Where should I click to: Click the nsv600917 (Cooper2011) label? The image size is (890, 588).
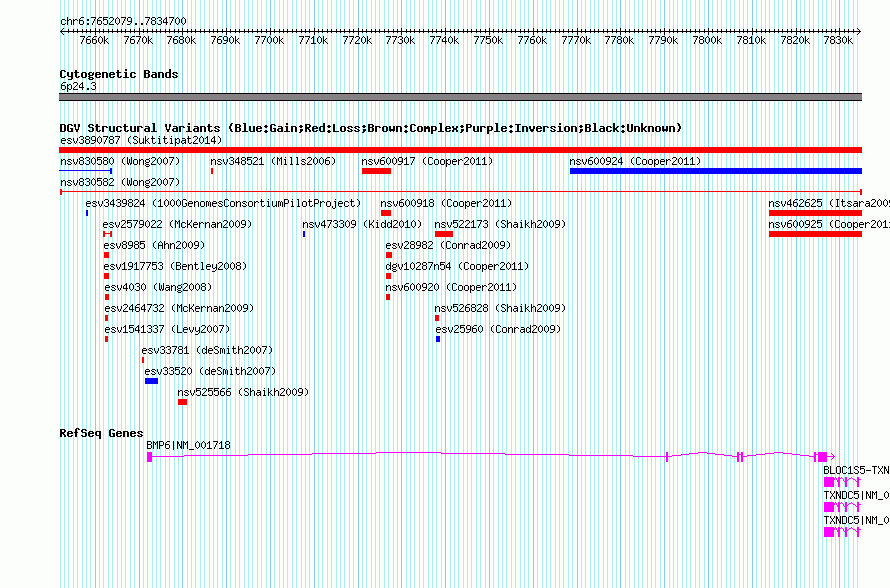[x=427, y=161]
